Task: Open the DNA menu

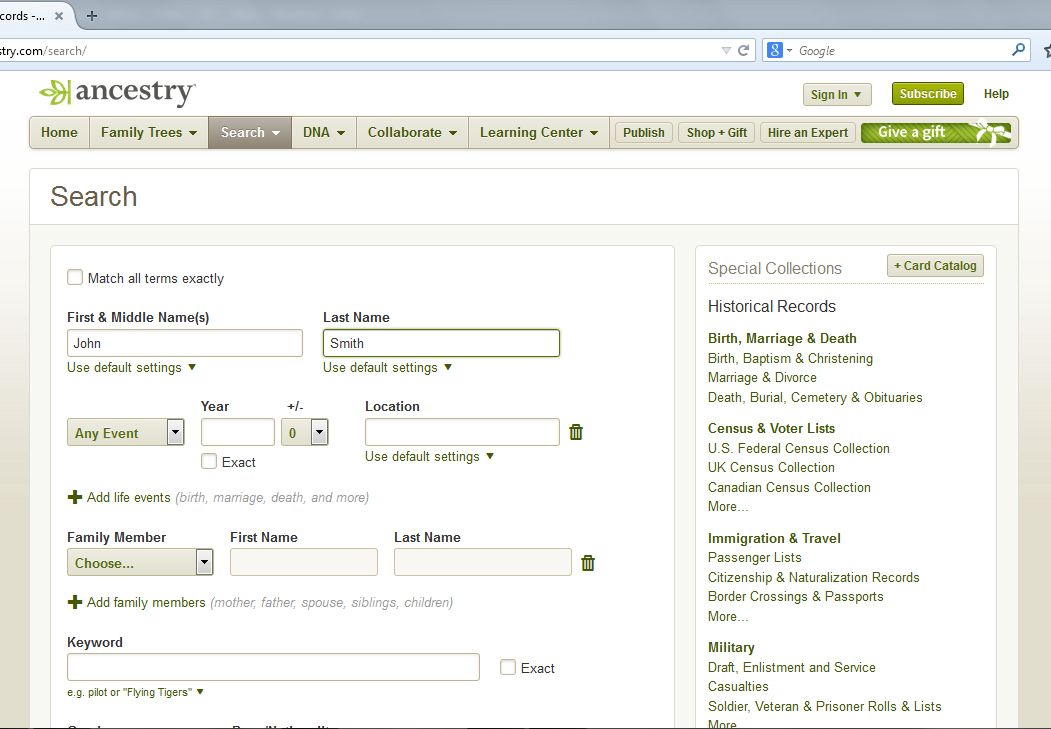Action: click(324, 133)
